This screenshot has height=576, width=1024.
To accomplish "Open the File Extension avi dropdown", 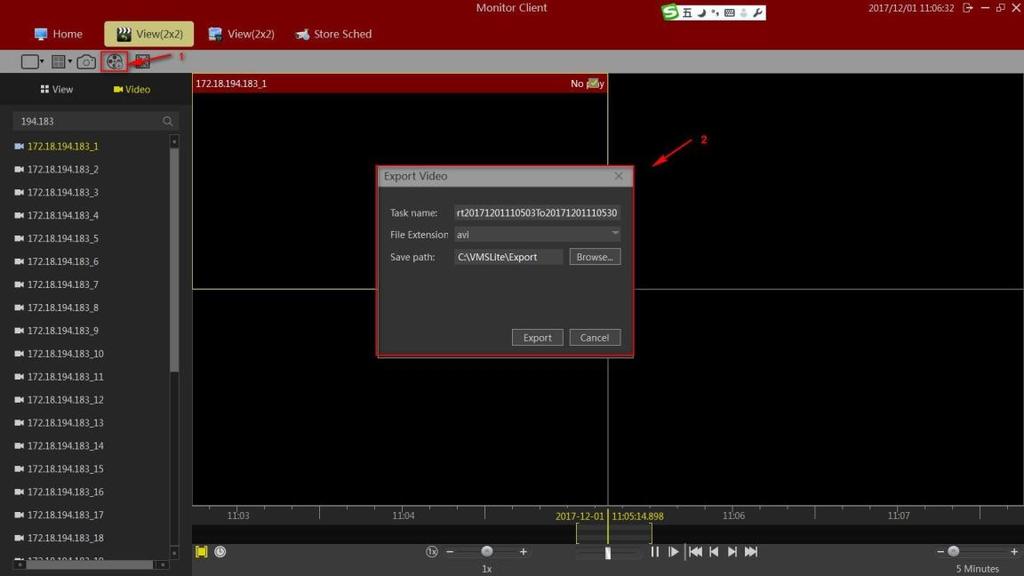I will pos(537,234).
